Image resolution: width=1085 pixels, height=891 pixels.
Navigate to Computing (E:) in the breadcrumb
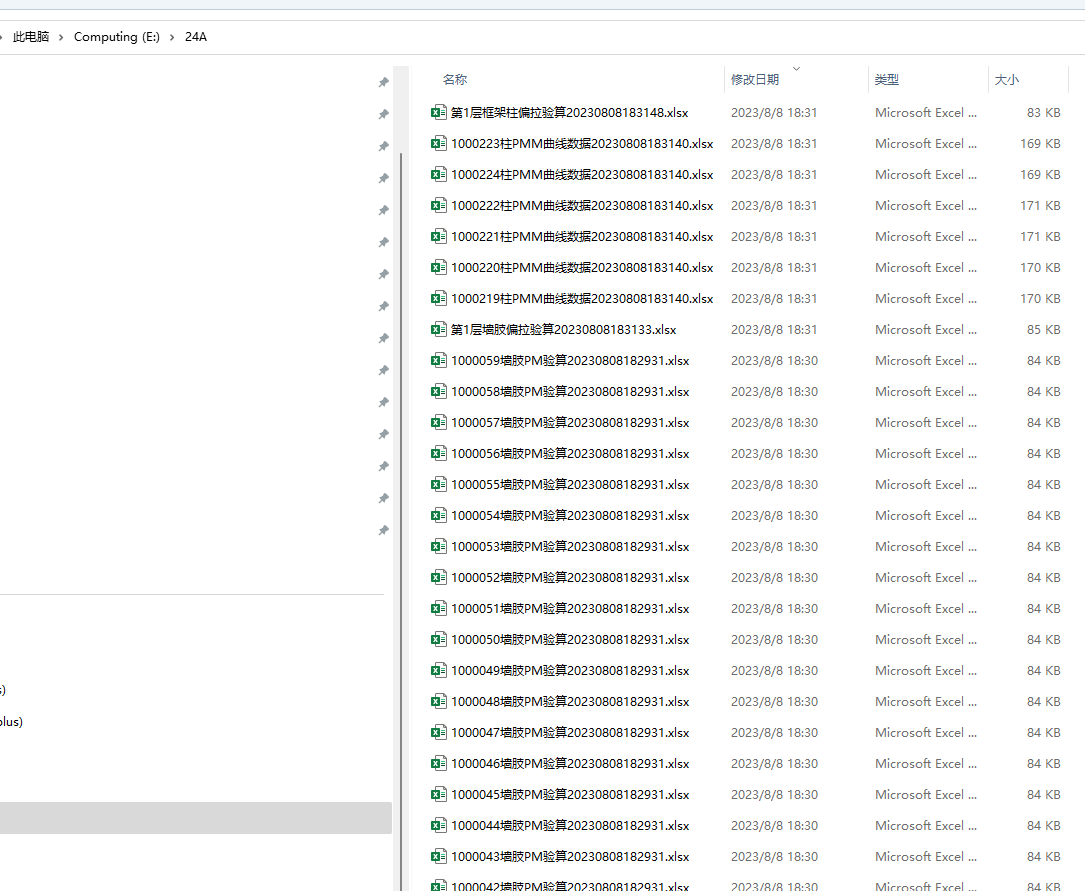(116, 37)
